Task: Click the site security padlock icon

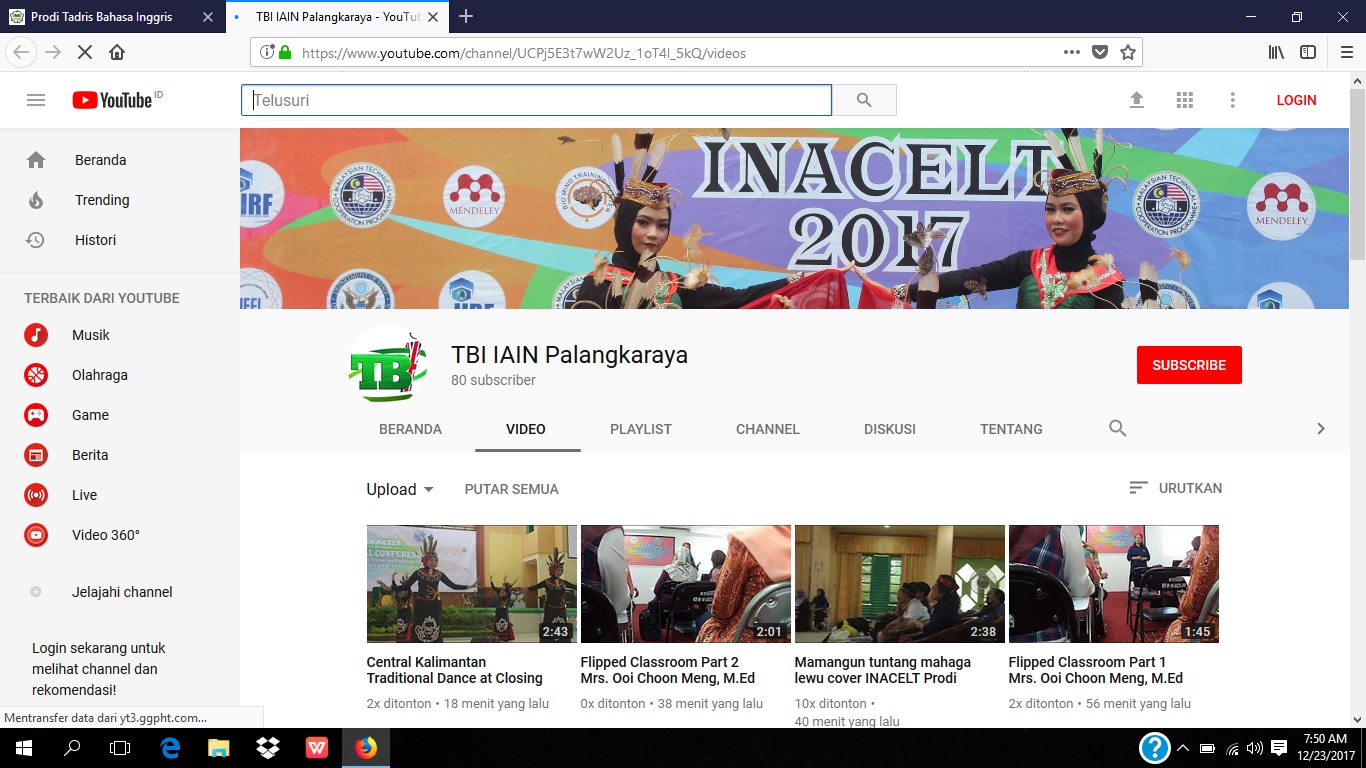Action: point(285,52)
